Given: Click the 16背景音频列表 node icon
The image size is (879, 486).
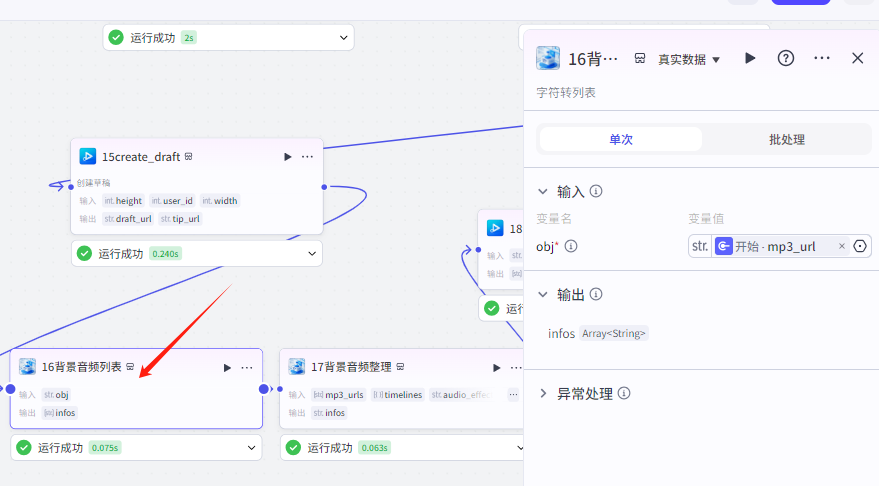Looking at the screenshot, I should click(27, 367).
